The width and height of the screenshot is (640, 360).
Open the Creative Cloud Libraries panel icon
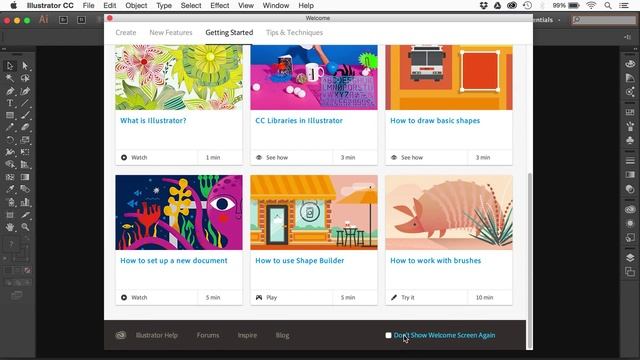[x=630, y=209]
